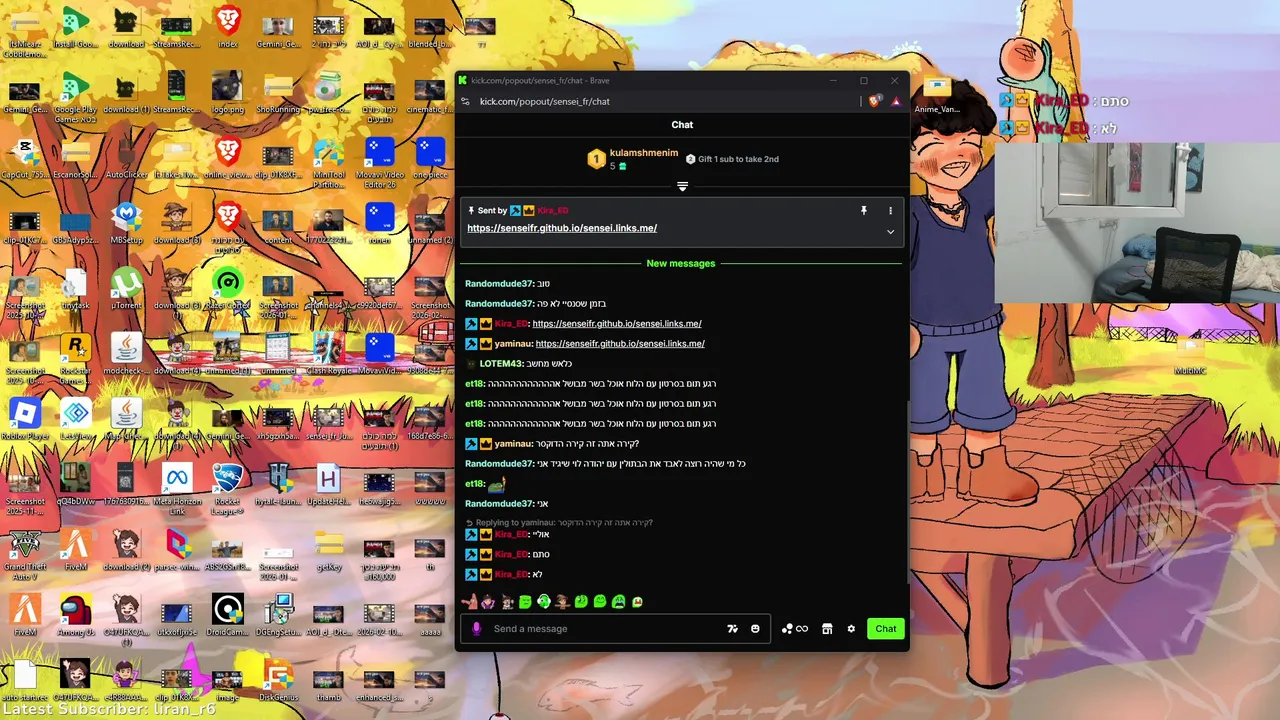Focus the Send a message field
The height and width of the screenshot is (720, 1280).
point(606,629)
